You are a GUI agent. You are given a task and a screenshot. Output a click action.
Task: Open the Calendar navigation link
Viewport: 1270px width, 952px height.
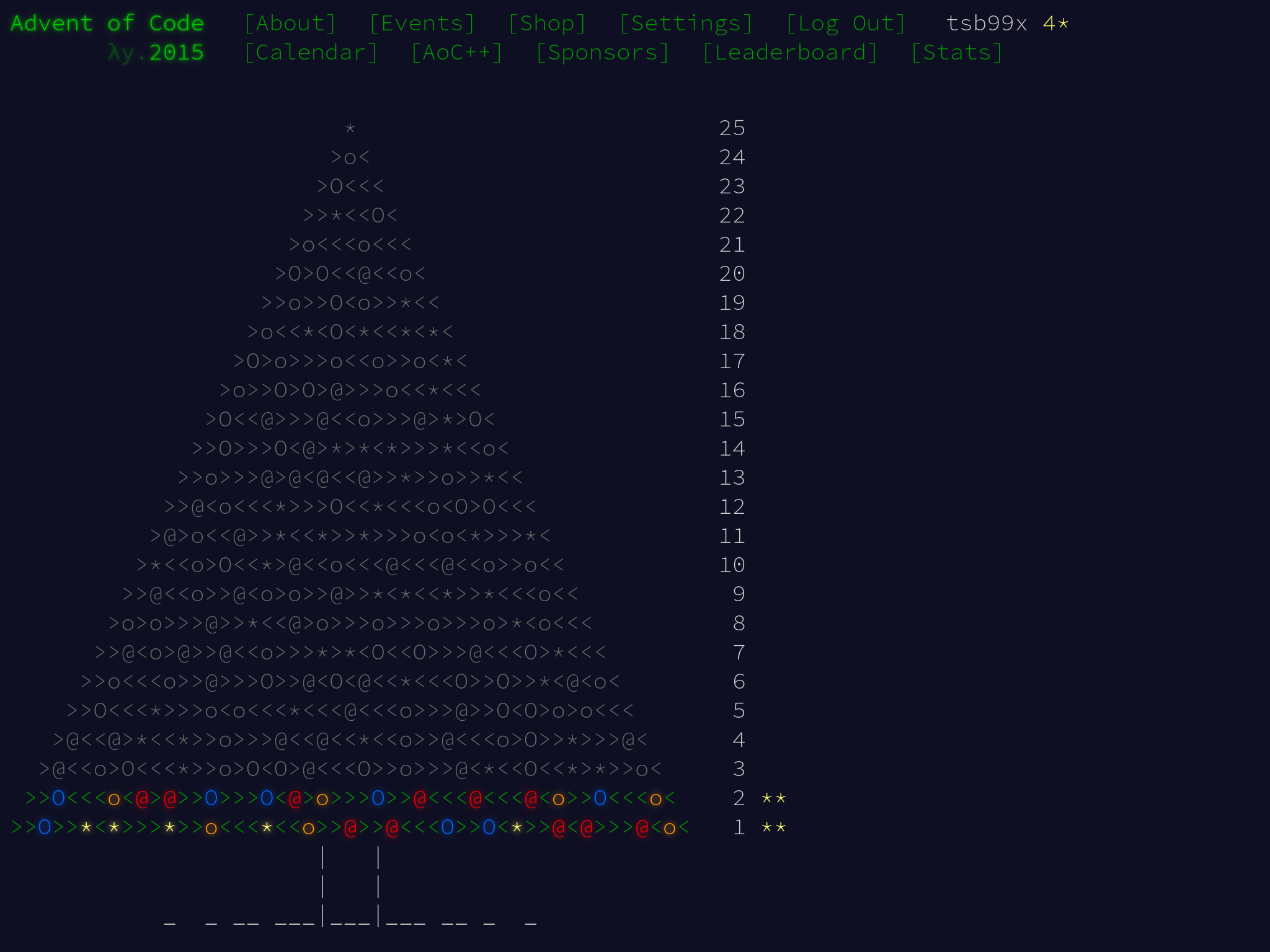[x=311, y=53]
